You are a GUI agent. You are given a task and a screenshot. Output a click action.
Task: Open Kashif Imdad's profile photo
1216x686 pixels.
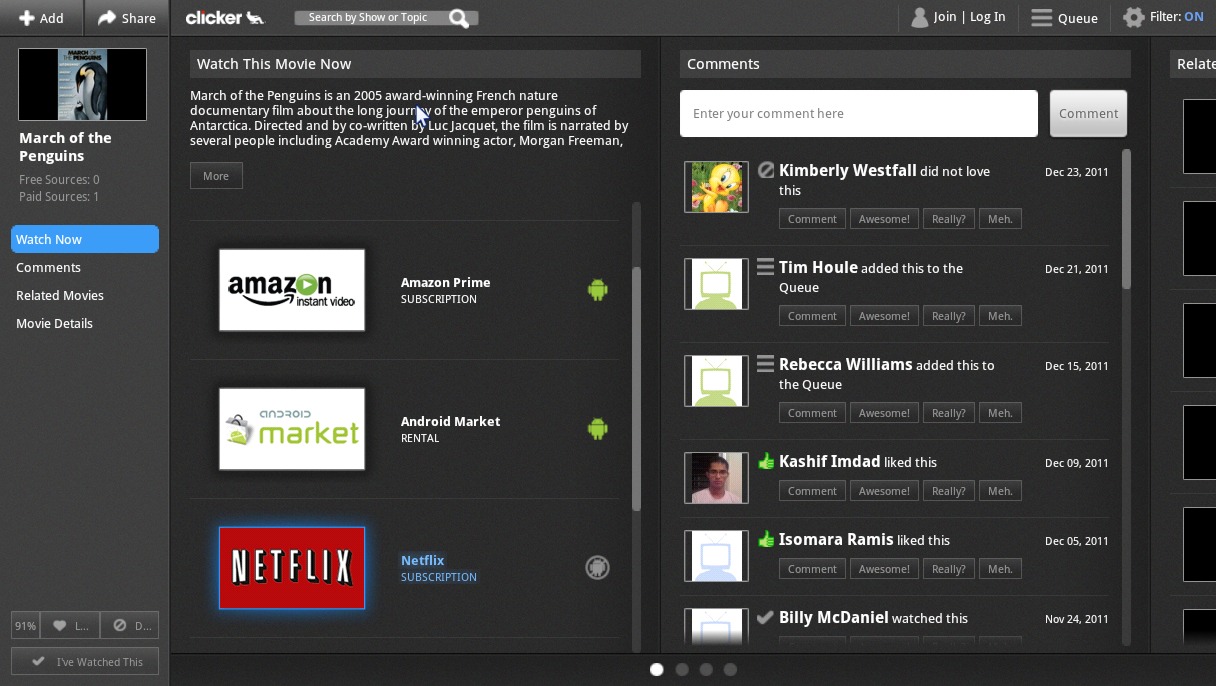(716, 478)
